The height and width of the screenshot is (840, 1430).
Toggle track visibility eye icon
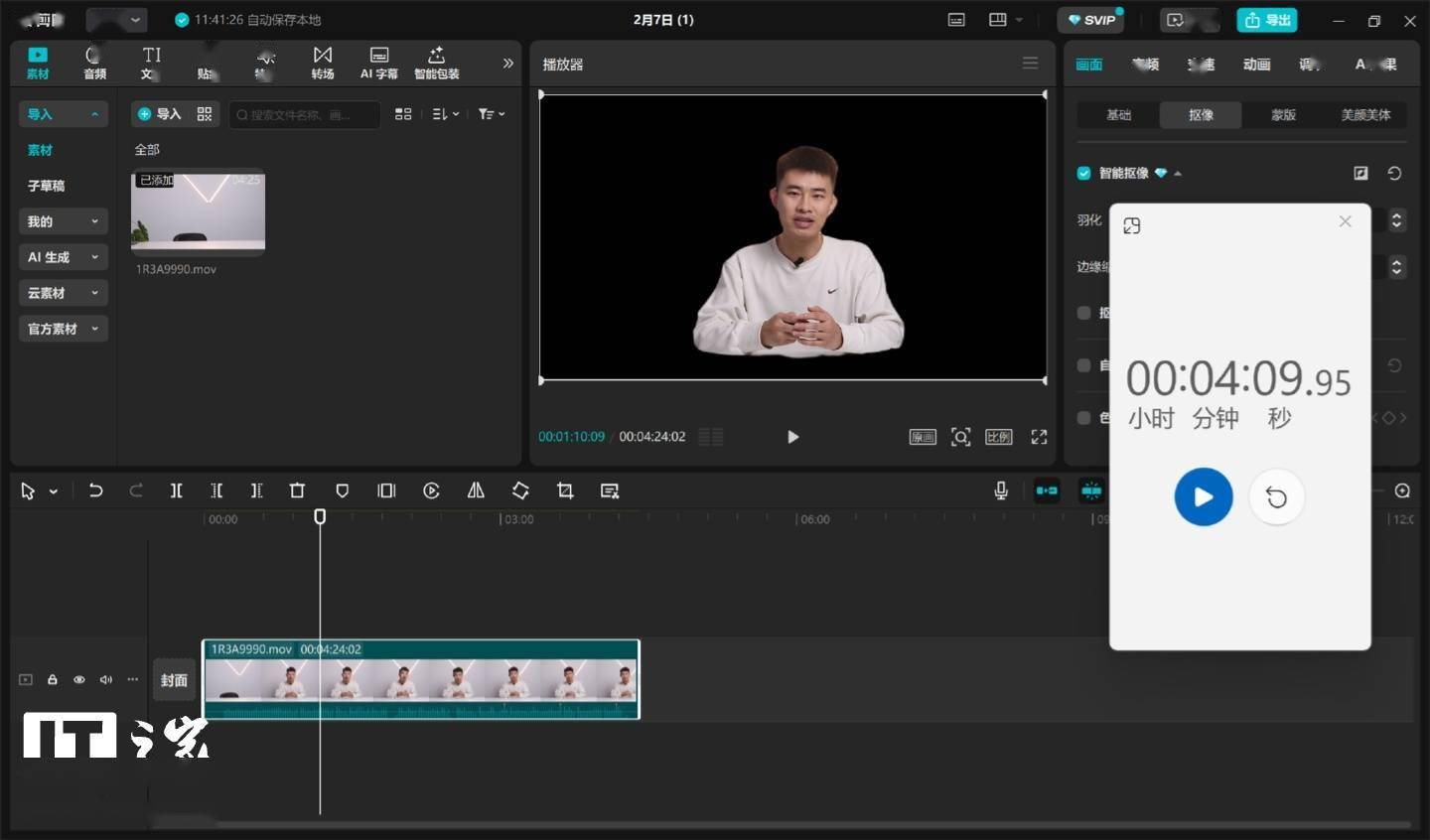79,680
